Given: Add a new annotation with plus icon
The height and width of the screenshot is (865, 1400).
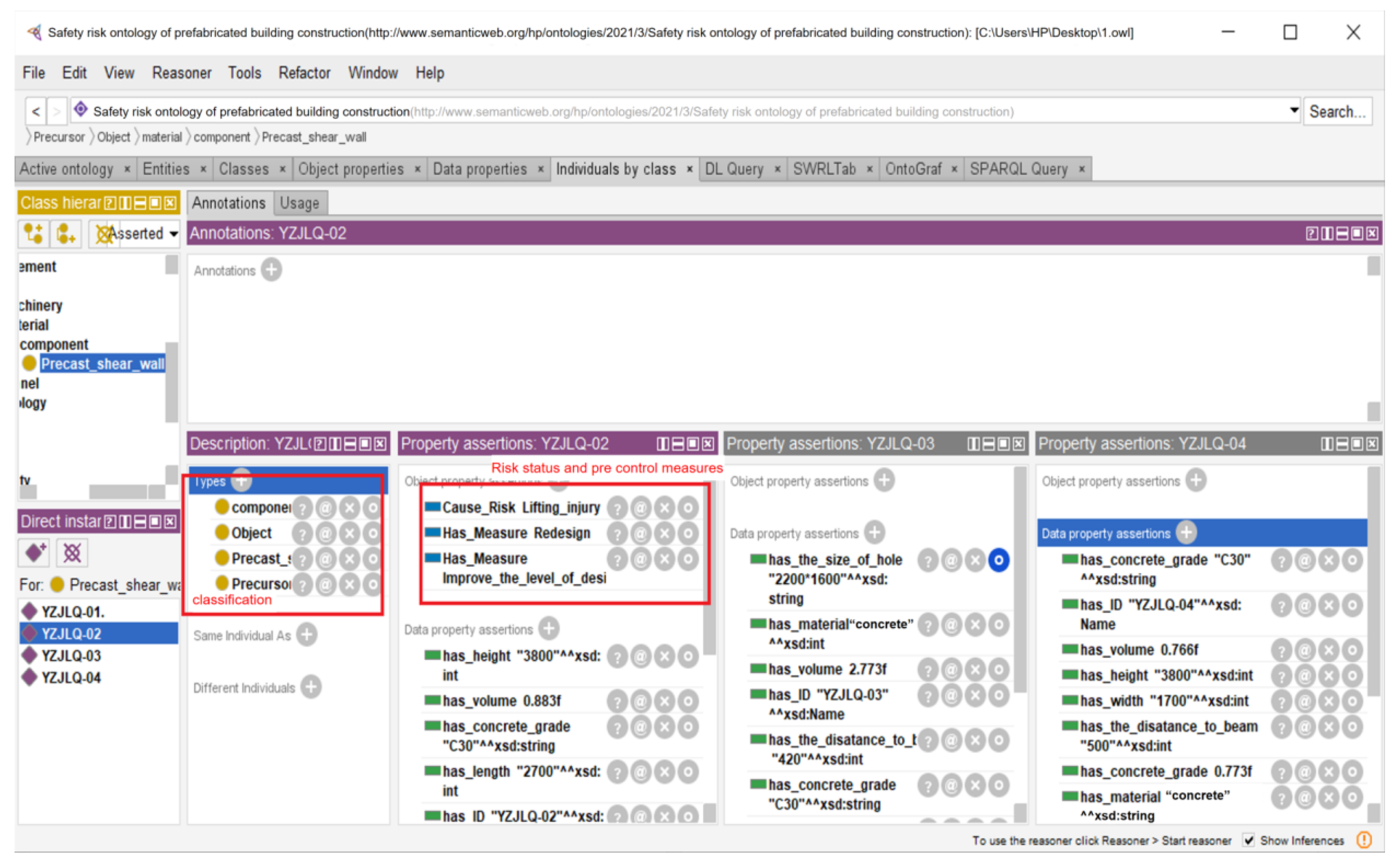Looking at the screenshot, I should (272, 270).
